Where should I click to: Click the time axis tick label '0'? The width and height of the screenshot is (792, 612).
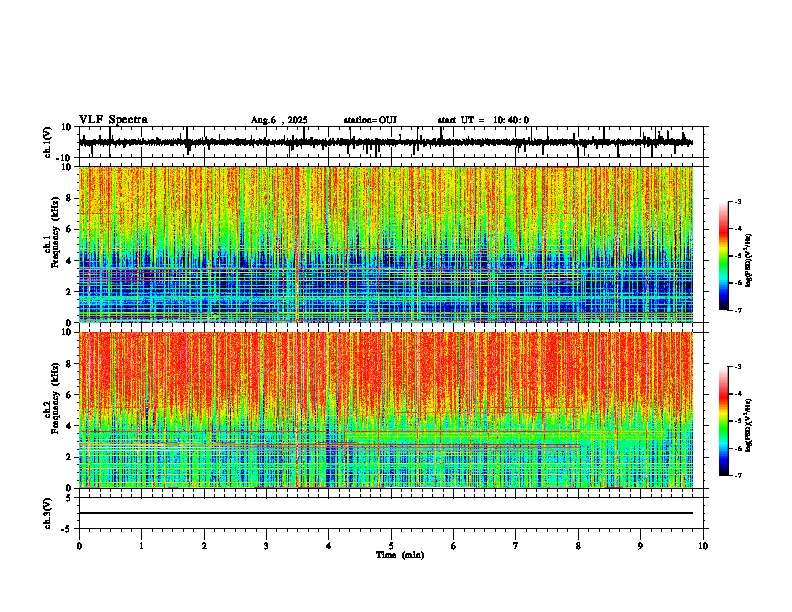[79, 546]
